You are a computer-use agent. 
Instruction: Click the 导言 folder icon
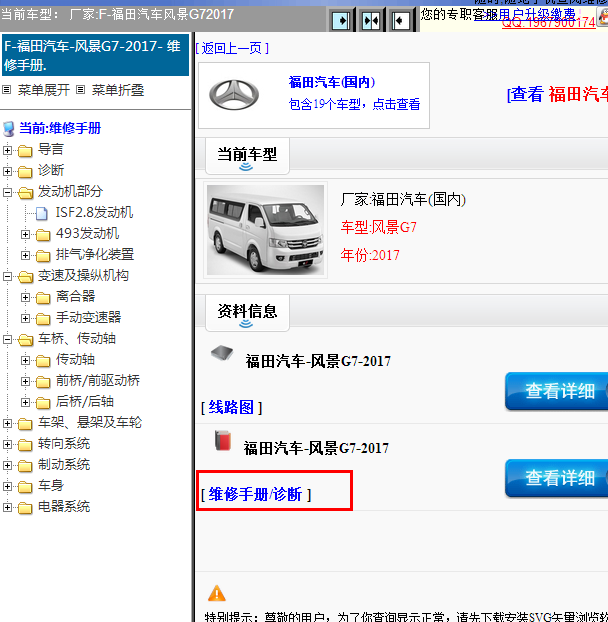(25, 150)
